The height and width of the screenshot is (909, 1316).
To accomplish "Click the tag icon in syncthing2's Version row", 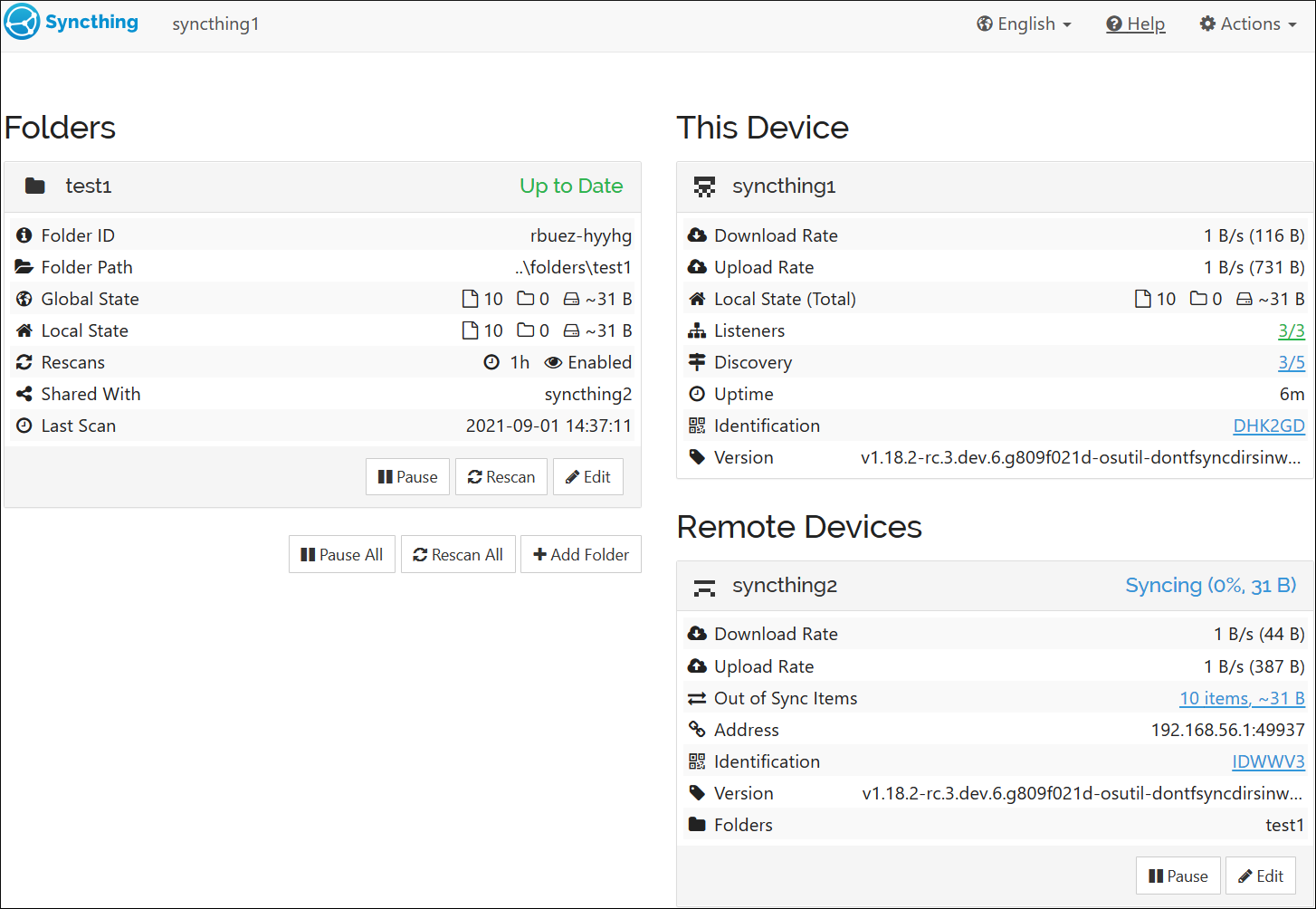I will [x=697, y=793].
